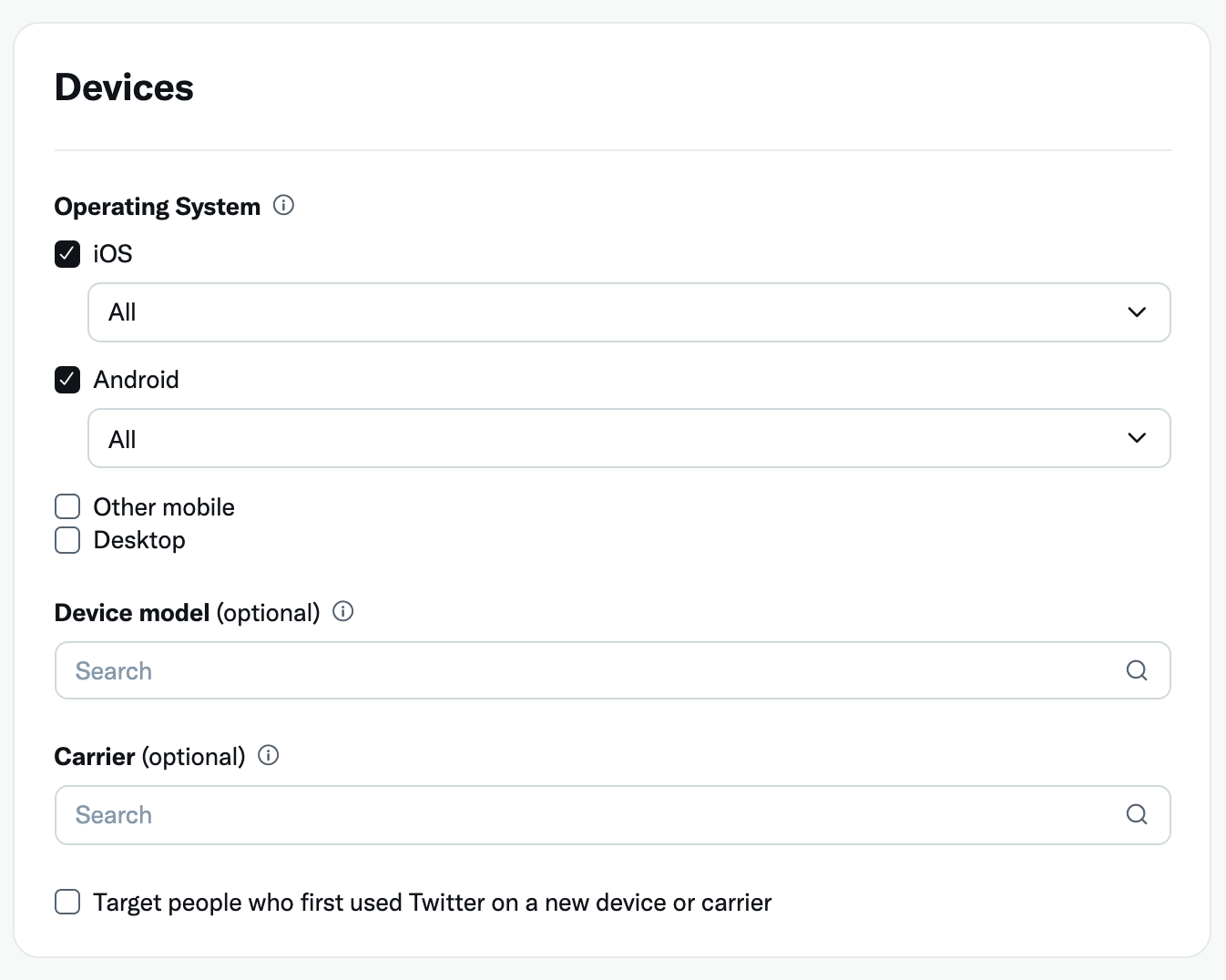Image resolution: width=1226 pixels, height=980 pixels.
Task: Focus the Device model search field
Action: (x=612, y=670)
